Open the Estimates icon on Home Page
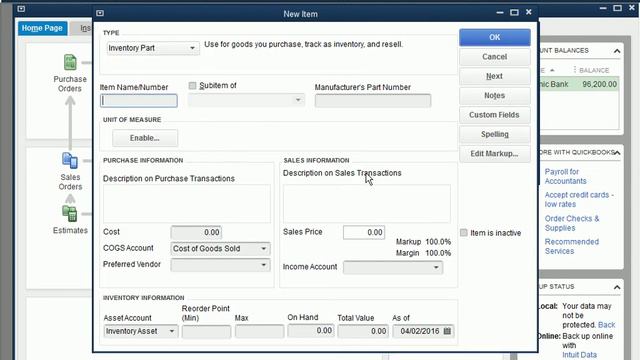Image resolution: width=640 pixels, height=360 pixels. click(x=70, y=213)
